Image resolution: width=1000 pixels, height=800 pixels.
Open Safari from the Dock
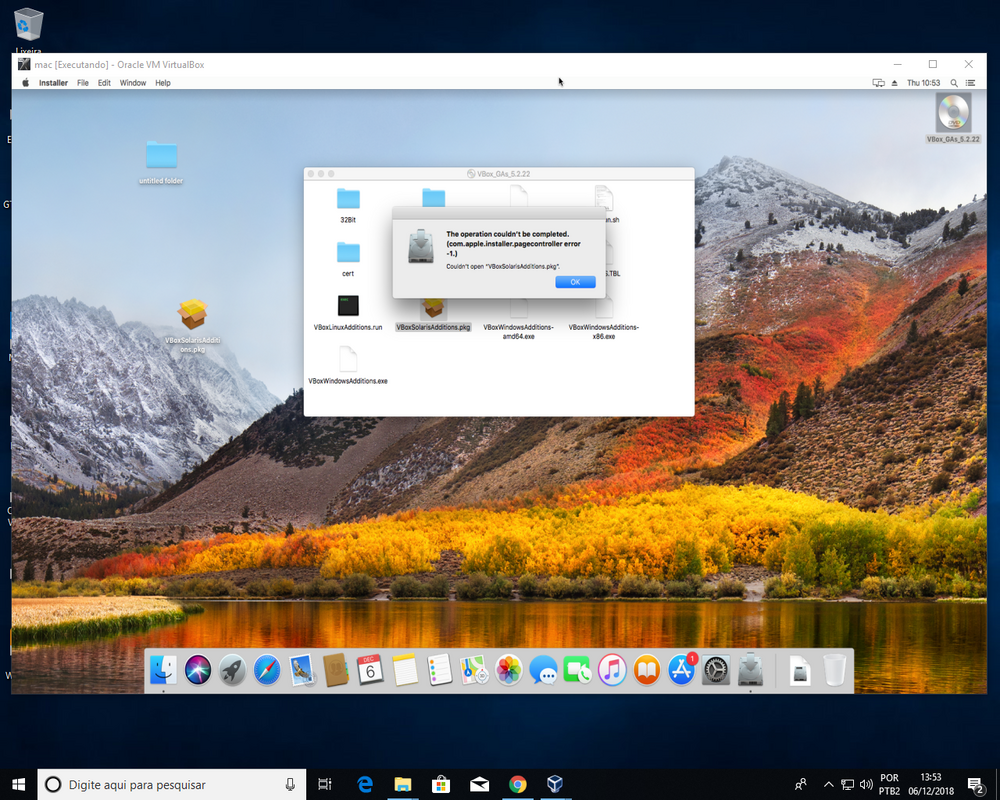coord(267,670)
